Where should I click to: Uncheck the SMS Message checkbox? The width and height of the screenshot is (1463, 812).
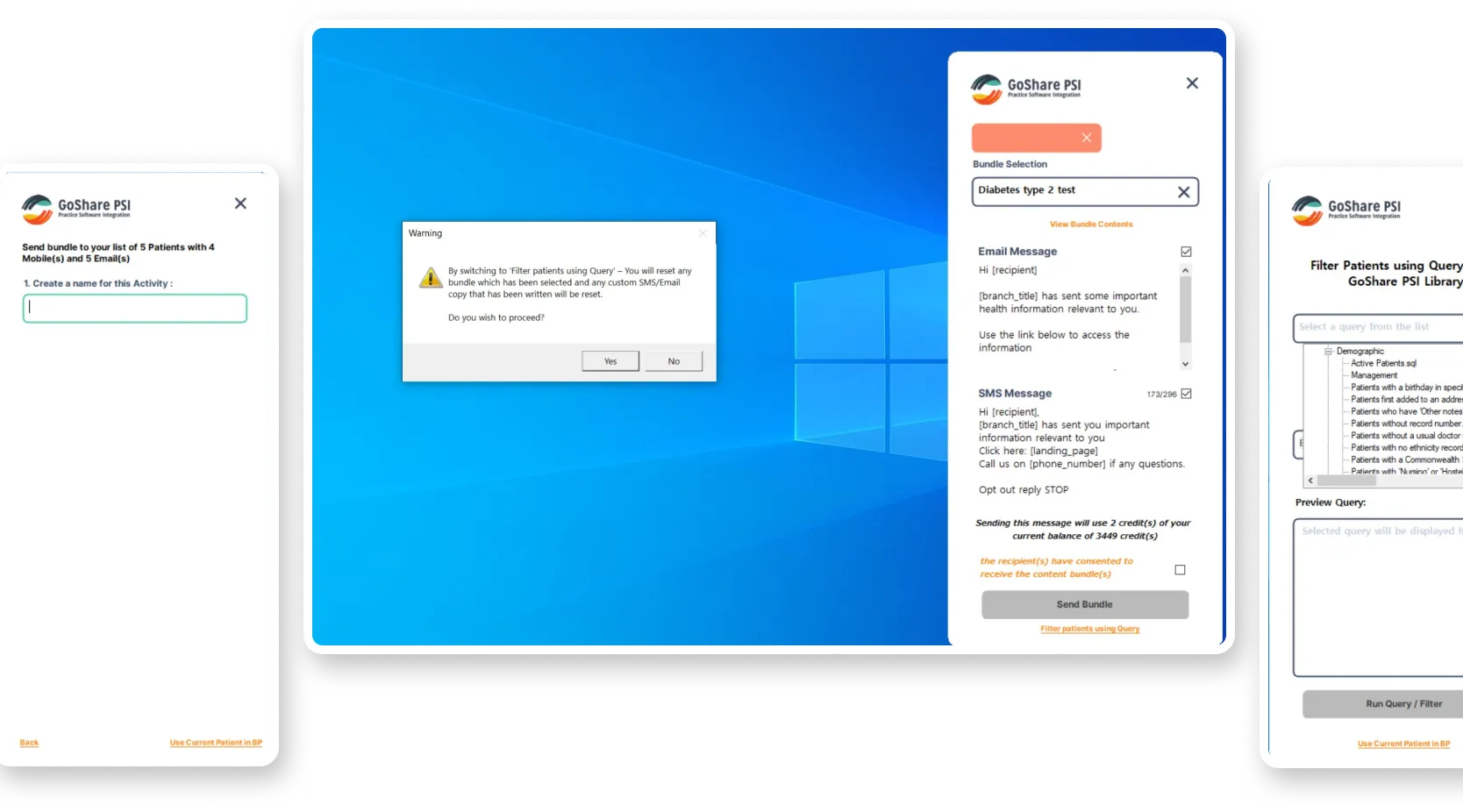[1186, 394]
